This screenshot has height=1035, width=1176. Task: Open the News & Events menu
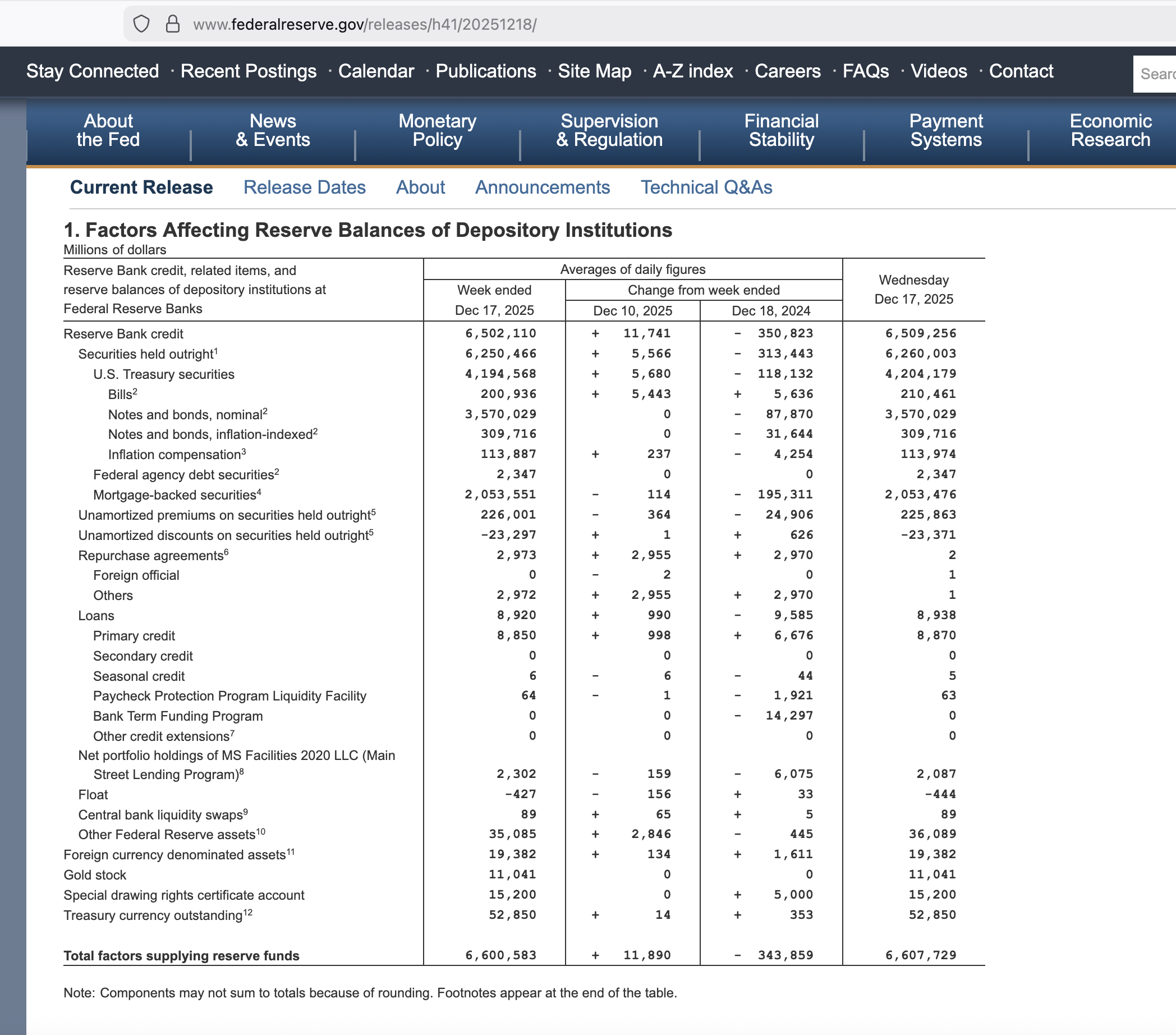pyautogui.click(x=273, y=130)
